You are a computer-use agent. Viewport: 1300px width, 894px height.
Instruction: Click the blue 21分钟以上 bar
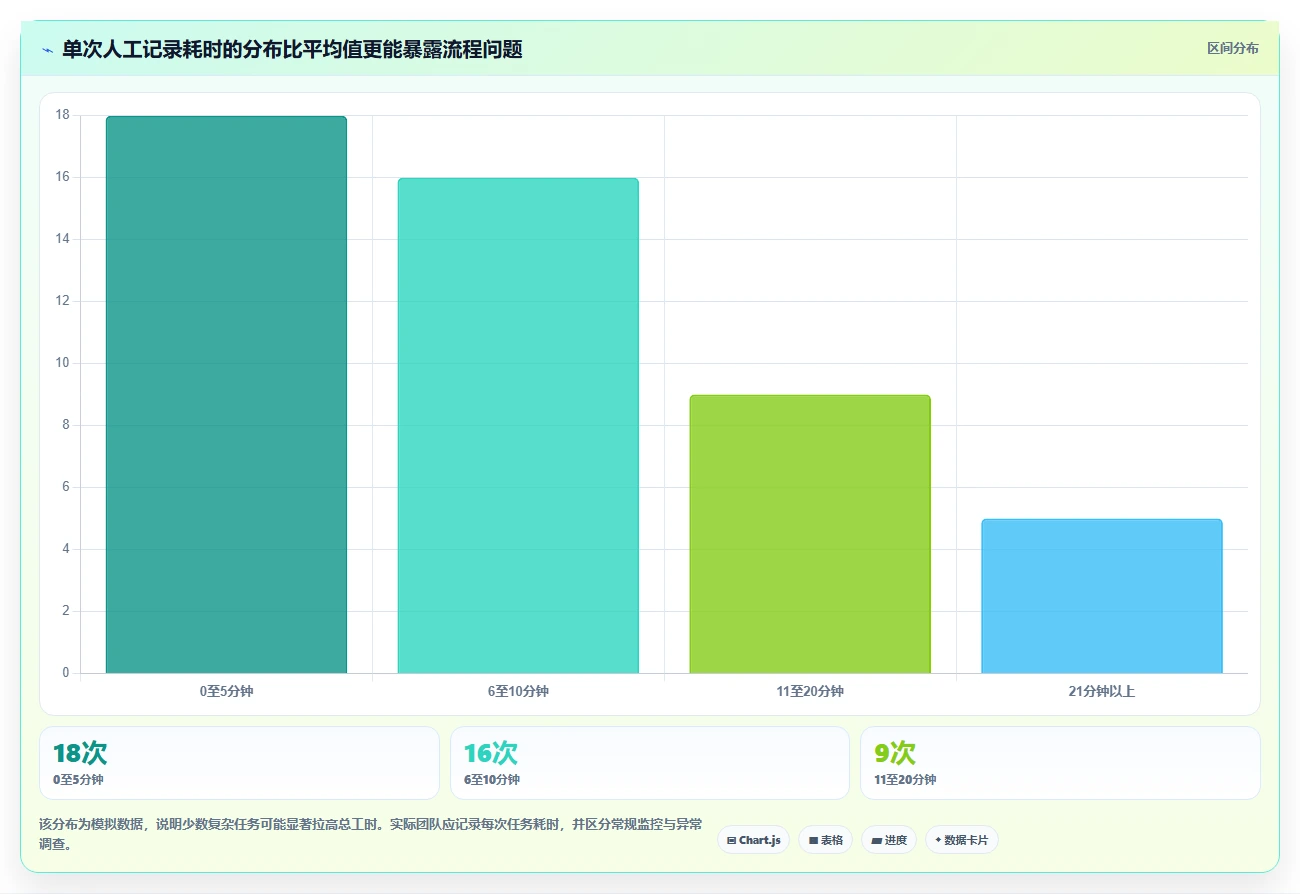tap(1102, 596)
